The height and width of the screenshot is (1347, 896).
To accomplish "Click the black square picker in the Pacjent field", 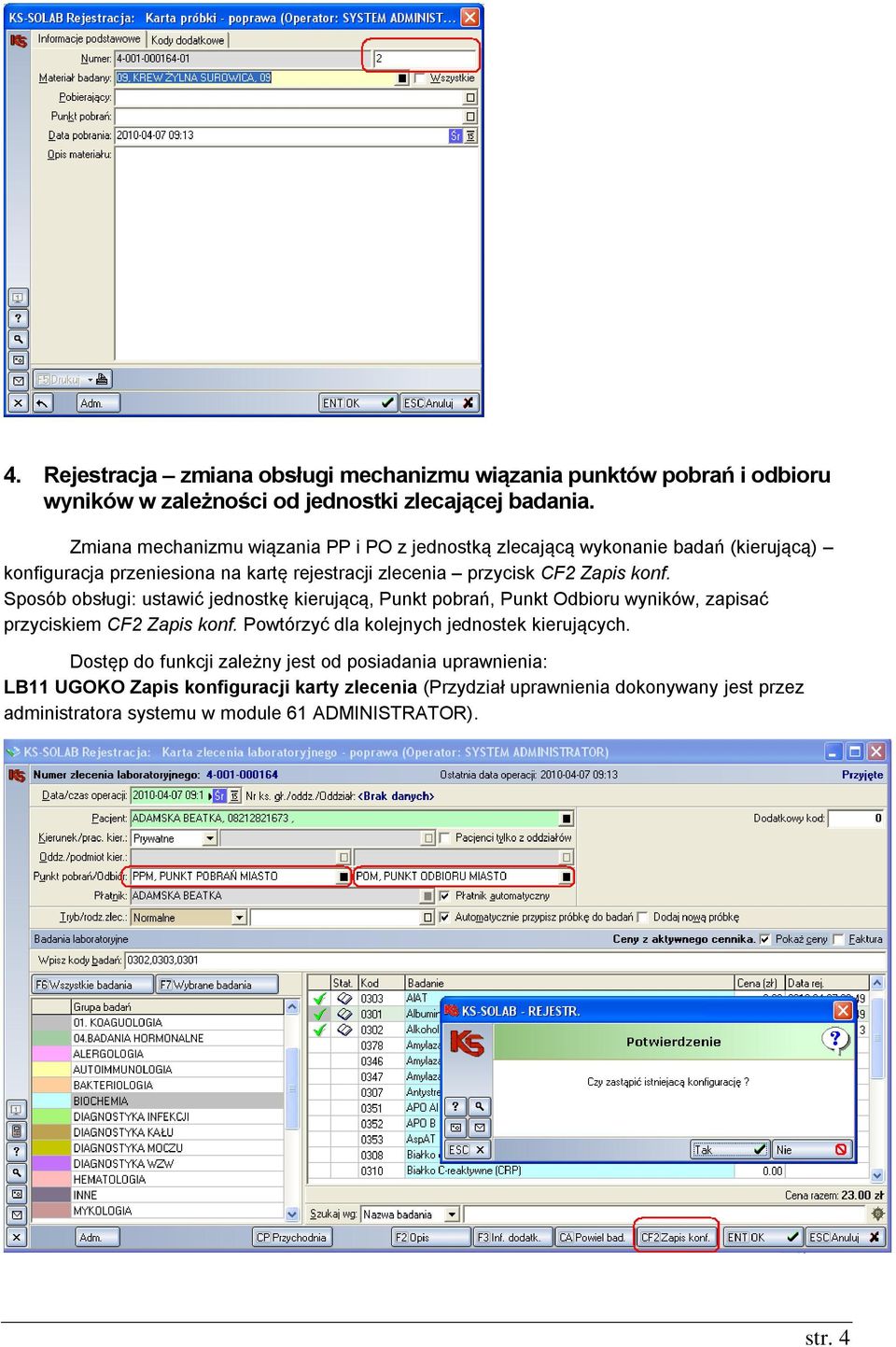I will point(567,819).
